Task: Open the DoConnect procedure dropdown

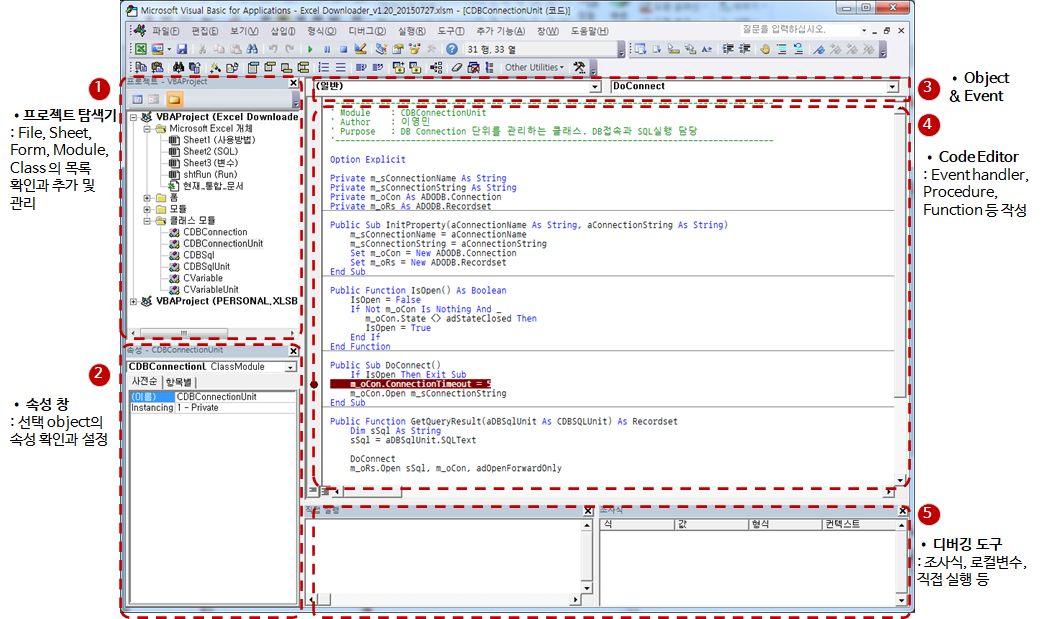Action: pyautogui.click(x=892, y=86)
